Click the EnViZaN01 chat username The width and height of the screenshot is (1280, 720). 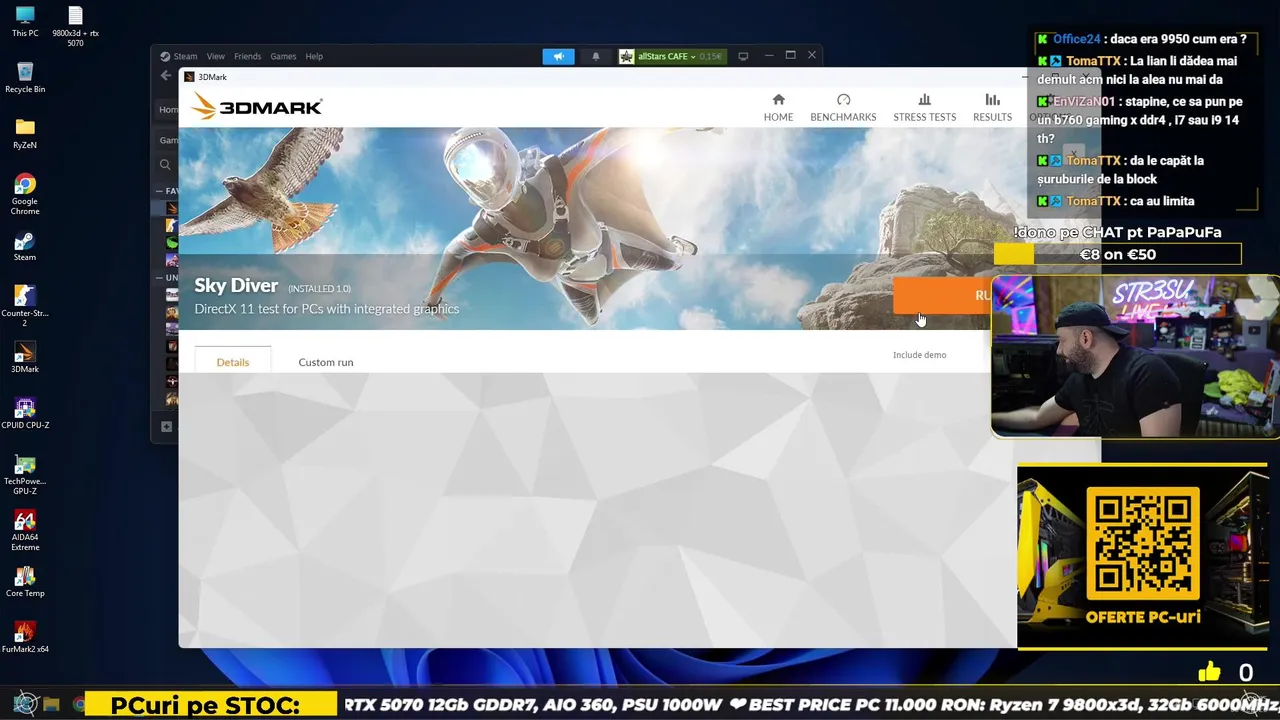click(1084, 101)
